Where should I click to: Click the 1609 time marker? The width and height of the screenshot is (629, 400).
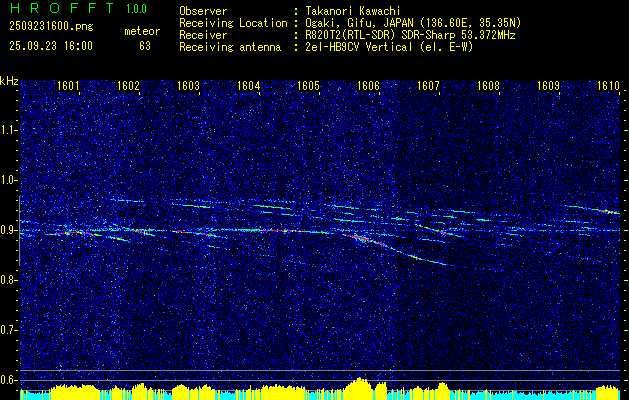(x=548, y=85)
